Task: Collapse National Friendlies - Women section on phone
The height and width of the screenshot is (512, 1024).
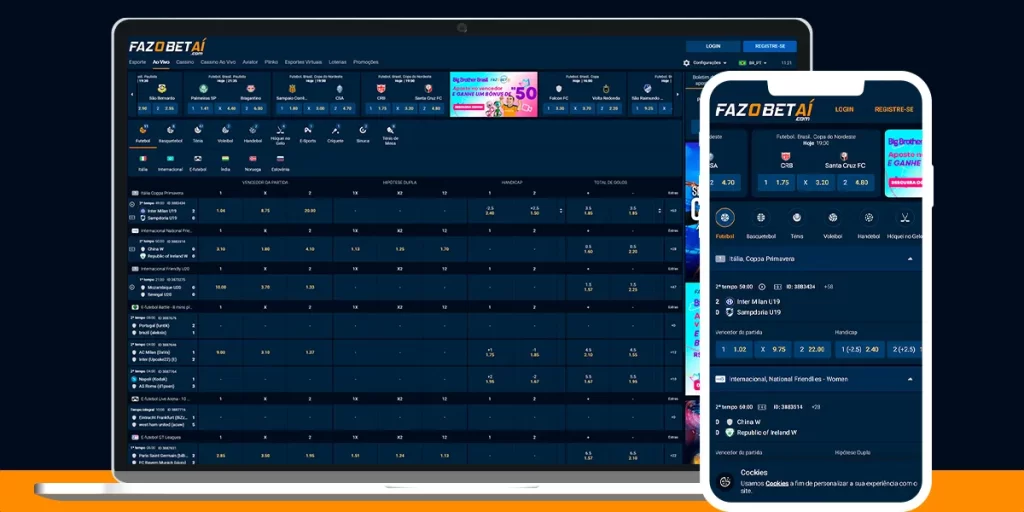Action: point(910,379)
